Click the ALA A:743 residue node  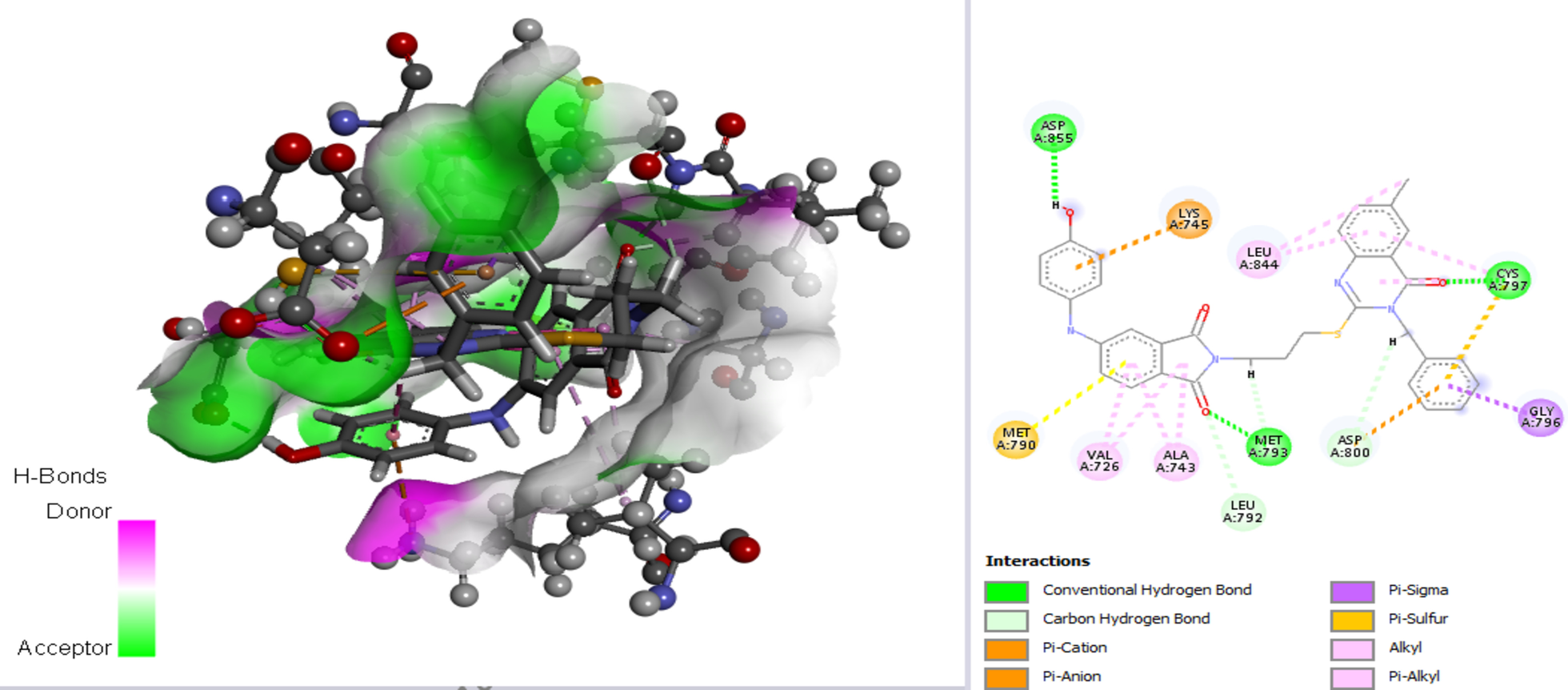point(1175,461)
